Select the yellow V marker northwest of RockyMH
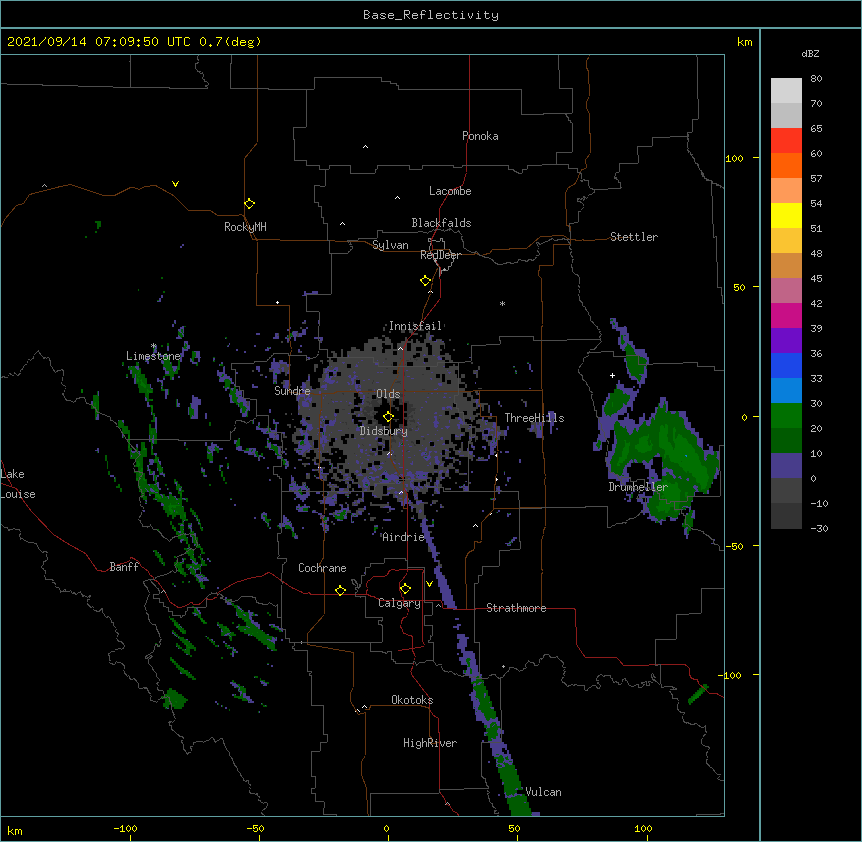Screen dimensions: 862x842 point(175,184)
